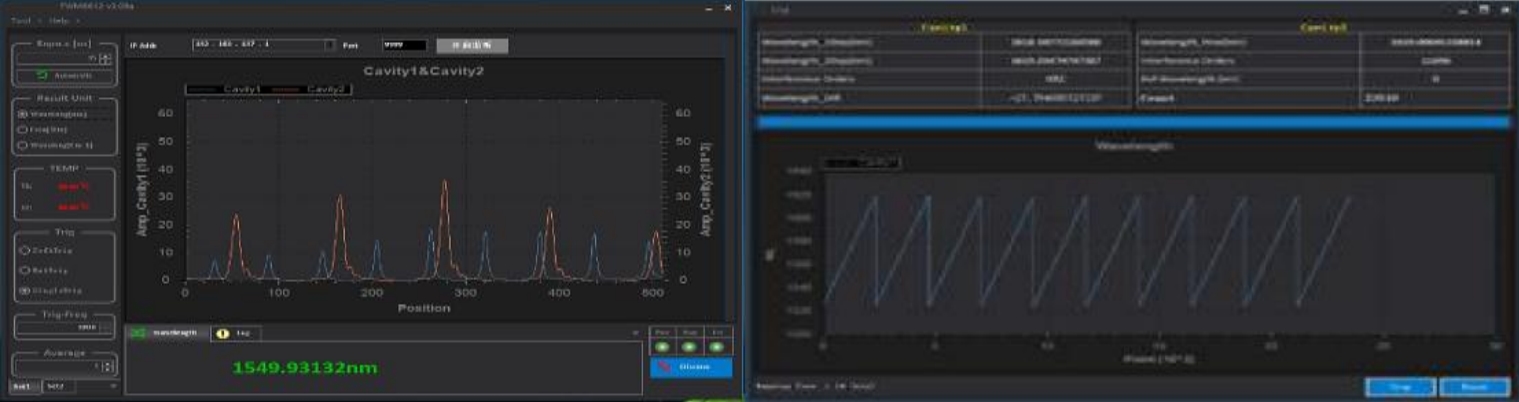Viewport: 1519px width, 402px height.
Task: Click the Cavity2 legend entry
Action: 308,89
